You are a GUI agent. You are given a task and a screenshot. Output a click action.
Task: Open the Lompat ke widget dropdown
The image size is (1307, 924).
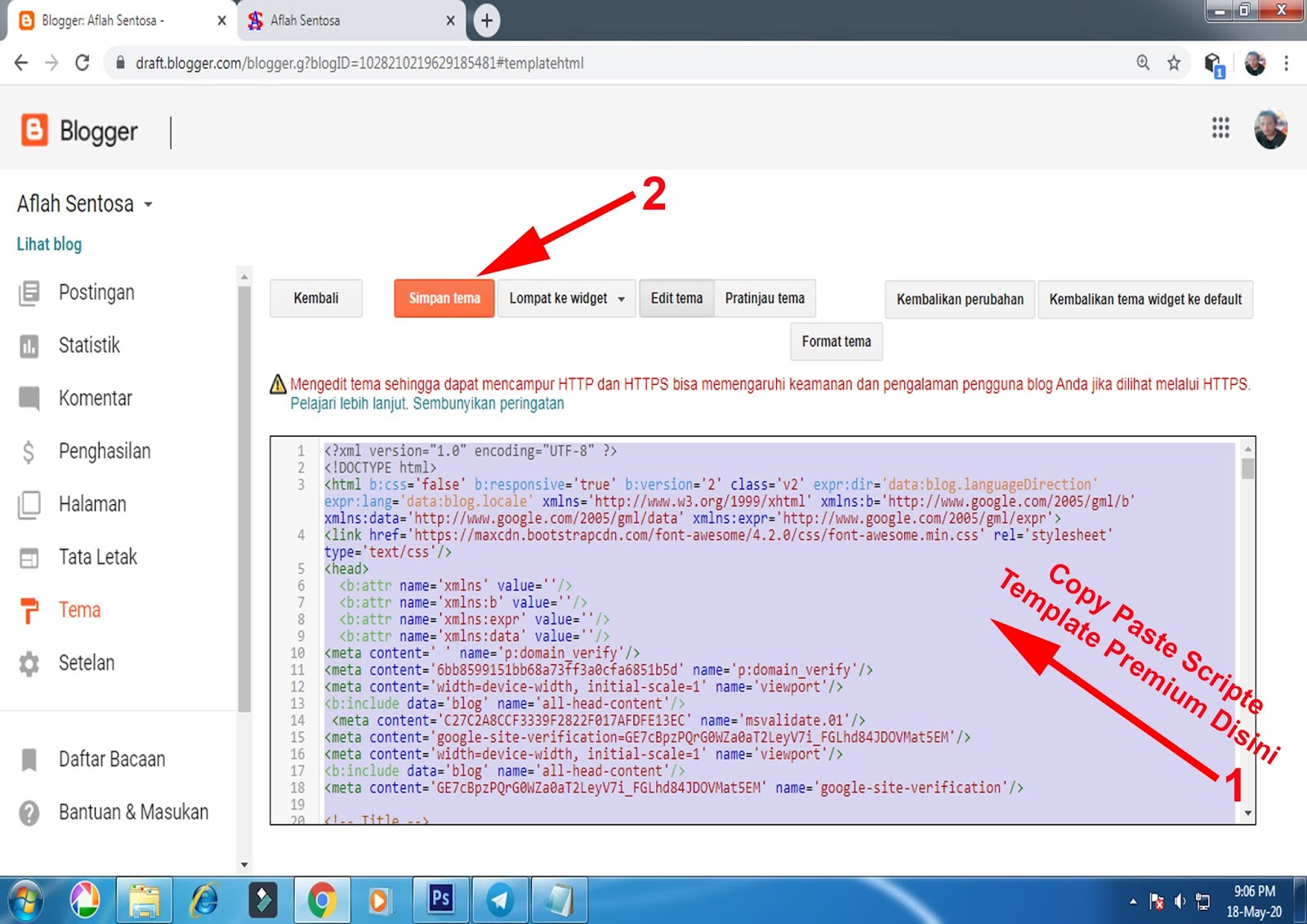click(565, 298)
